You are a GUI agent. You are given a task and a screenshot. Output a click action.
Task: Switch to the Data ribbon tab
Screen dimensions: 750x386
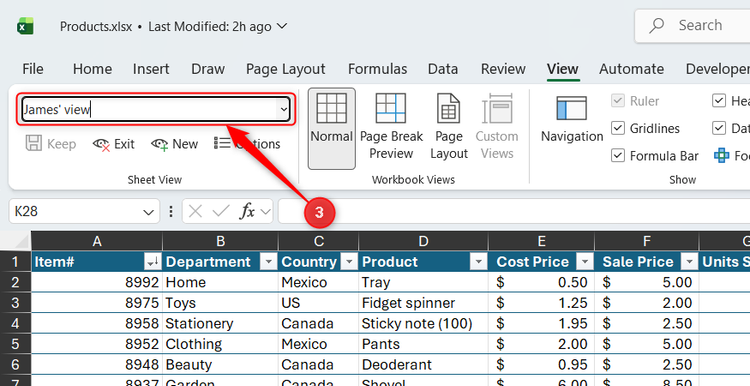click(x=443, y=69)
